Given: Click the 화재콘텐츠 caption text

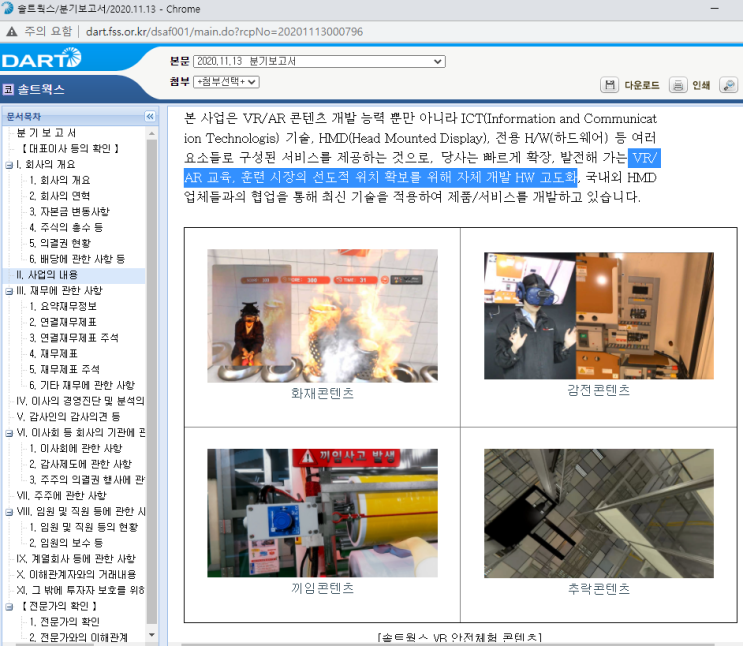Looking at the screenshot, I should (x=323, y=393).
